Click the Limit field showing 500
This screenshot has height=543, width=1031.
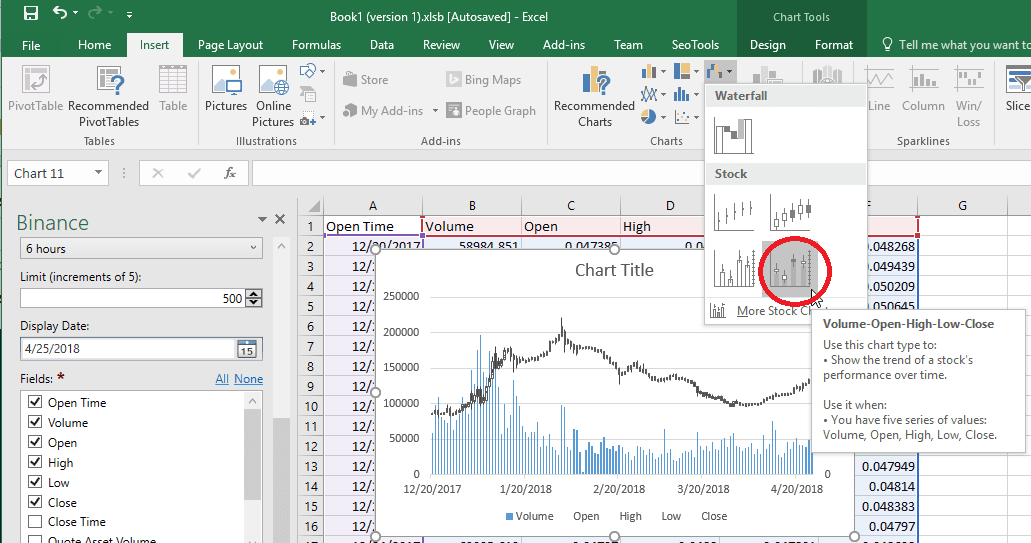pyautogui.click(x=132, y=298)
